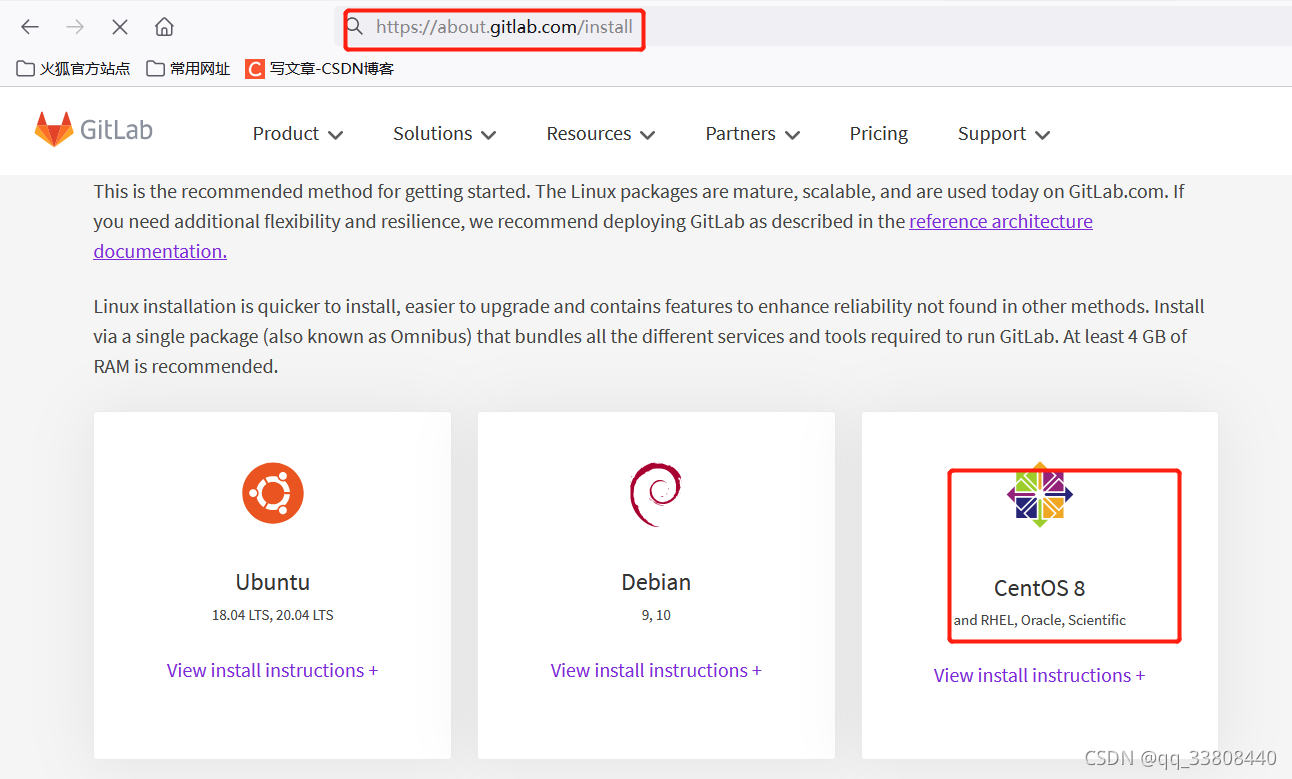Image resolution: width=1292 pixels, height=779 pixels.
Task: Click the GitLab wordmark text
Action: [x=116, y=130]
